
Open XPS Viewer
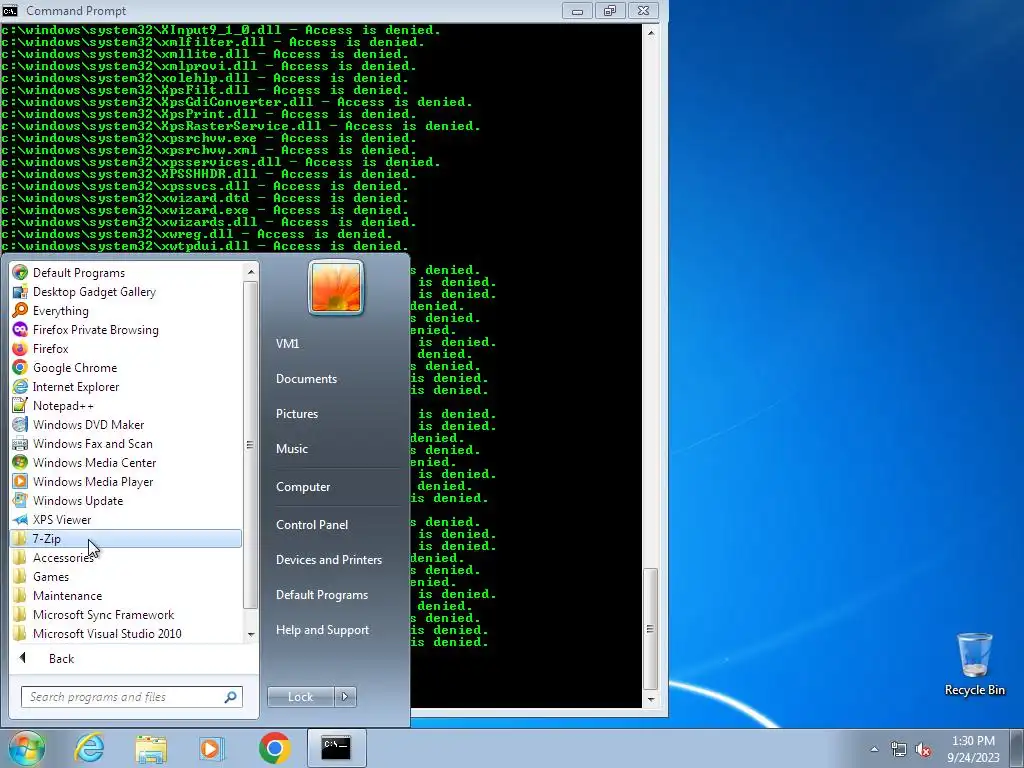tap(62, 520)
